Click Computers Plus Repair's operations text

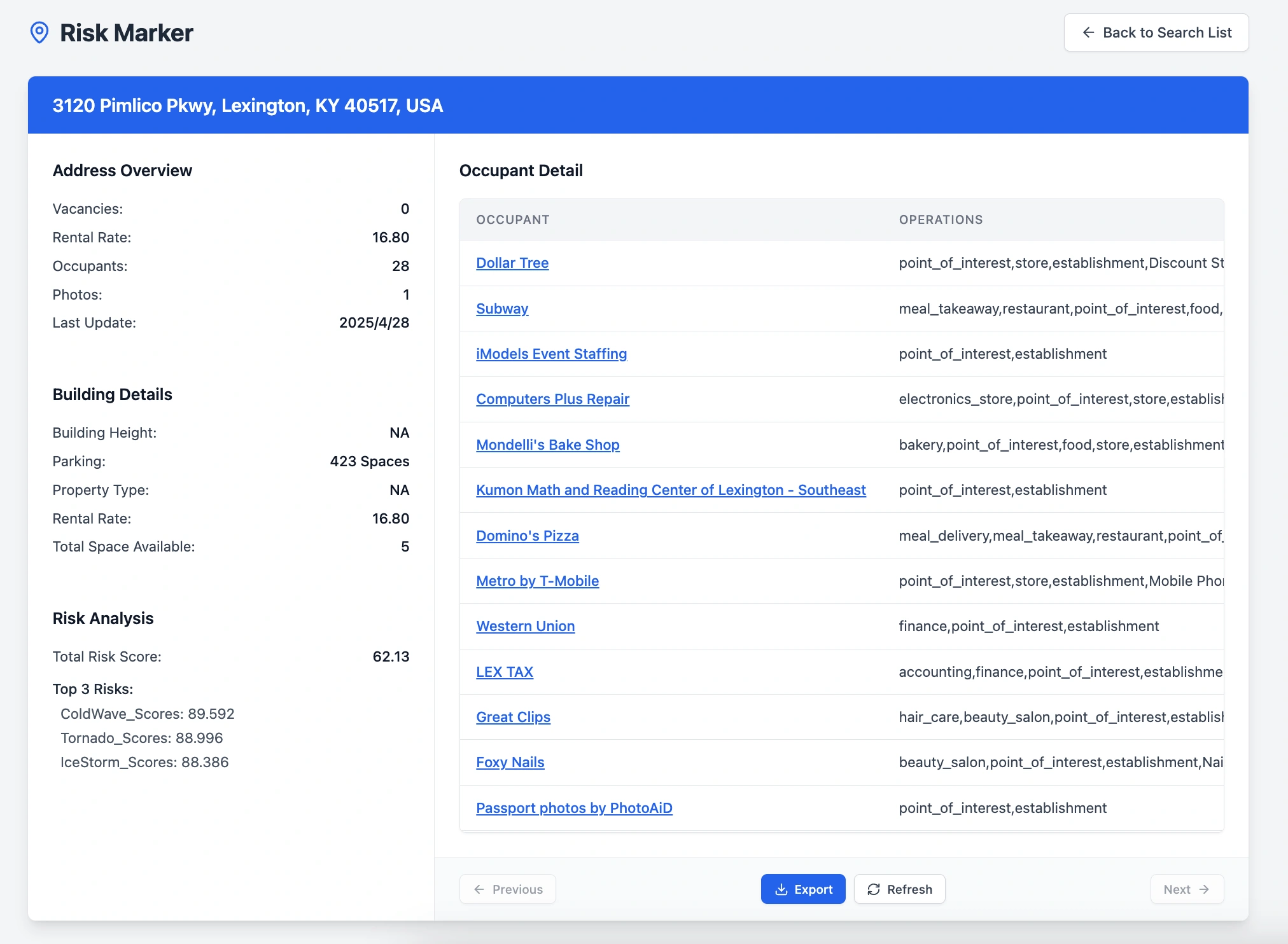coord(1061,399)
